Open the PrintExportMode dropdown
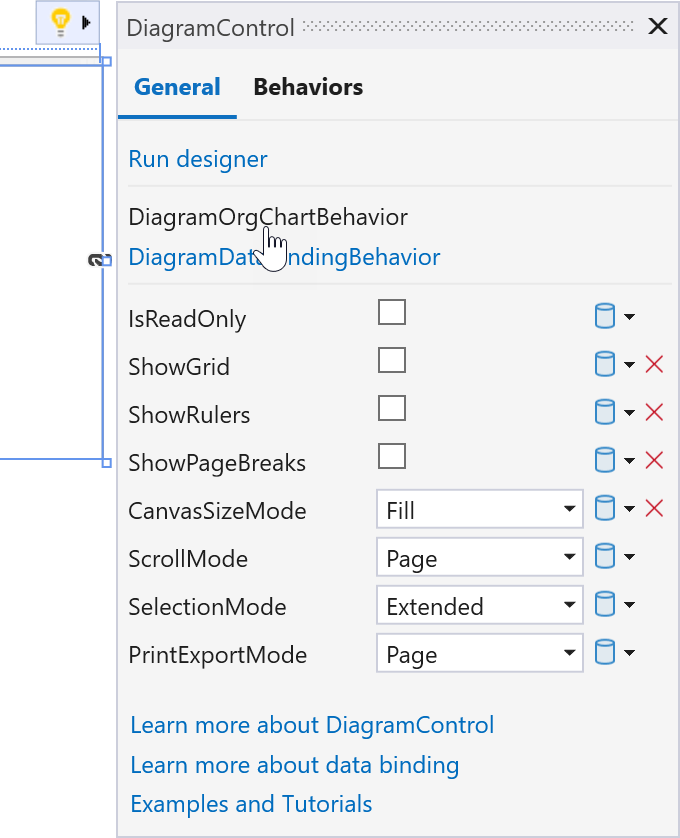This screenshot has height=838, width=680. click(x=480, y=654)
